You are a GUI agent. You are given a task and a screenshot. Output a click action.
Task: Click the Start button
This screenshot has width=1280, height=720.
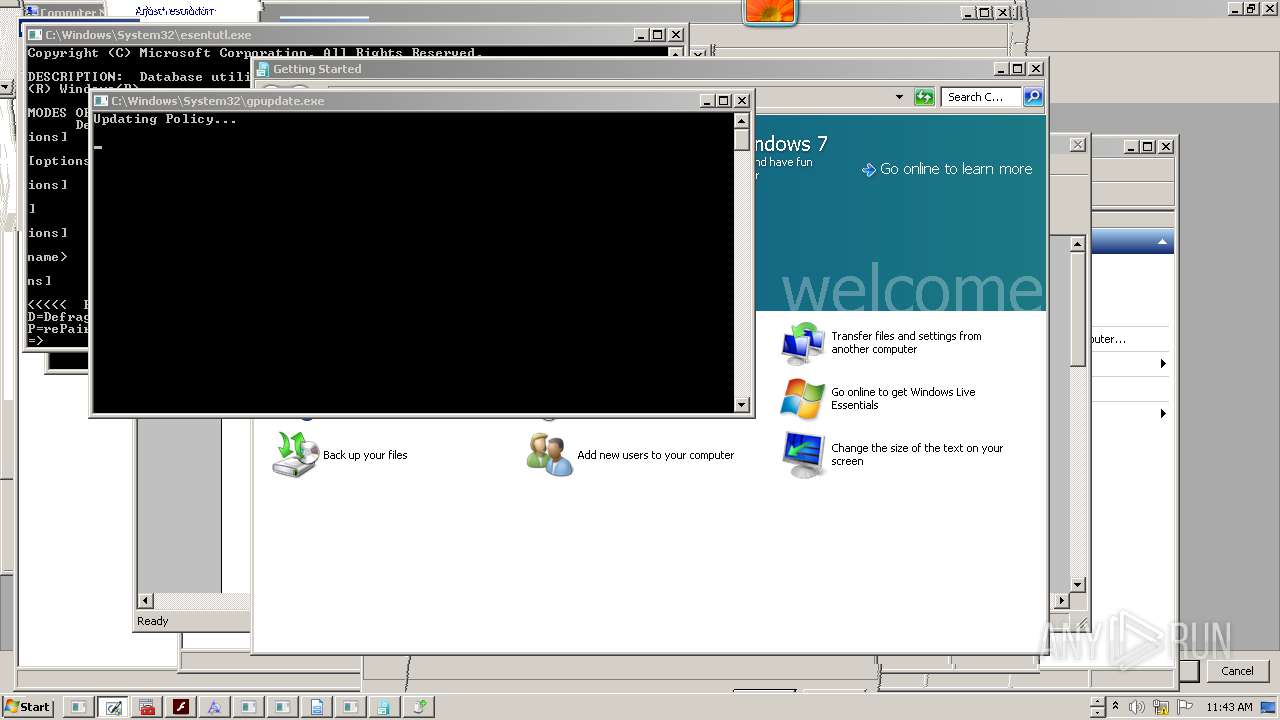(x=27, y=707)
